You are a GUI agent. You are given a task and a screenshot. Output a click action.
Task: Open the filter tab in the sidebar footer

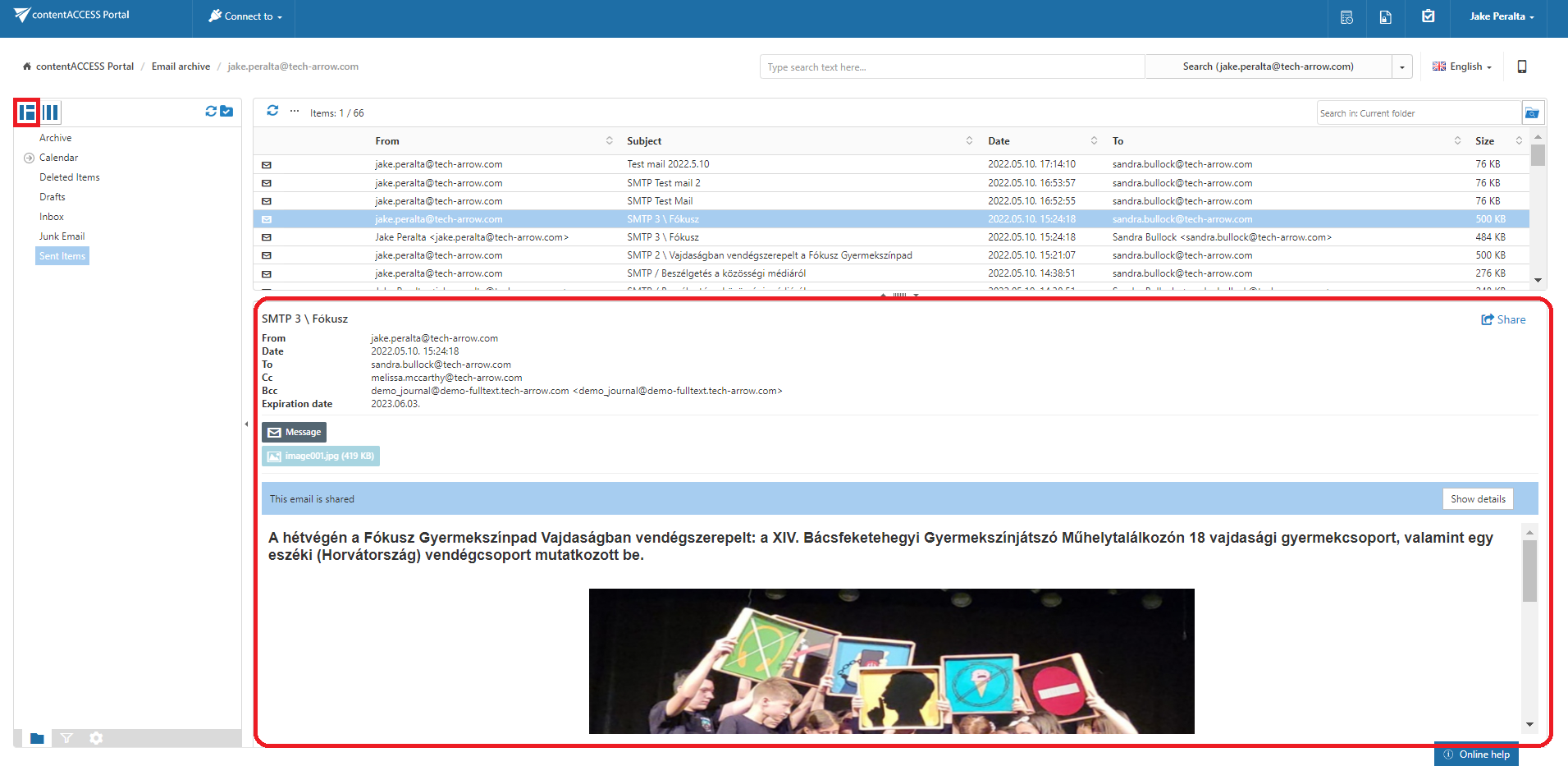[66, 738]
